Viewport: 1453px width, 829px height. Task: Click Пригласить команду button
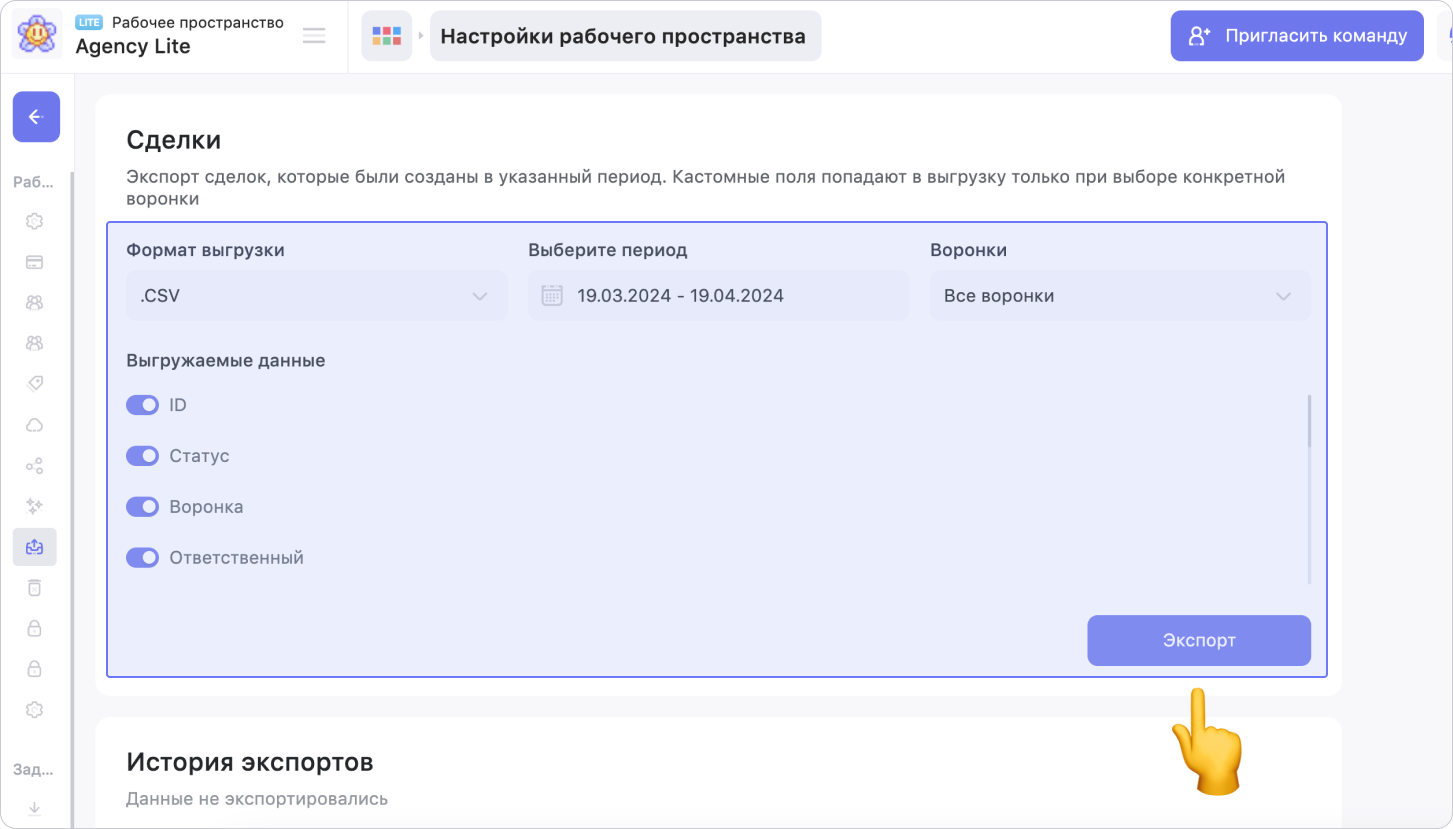(1297, 37)
